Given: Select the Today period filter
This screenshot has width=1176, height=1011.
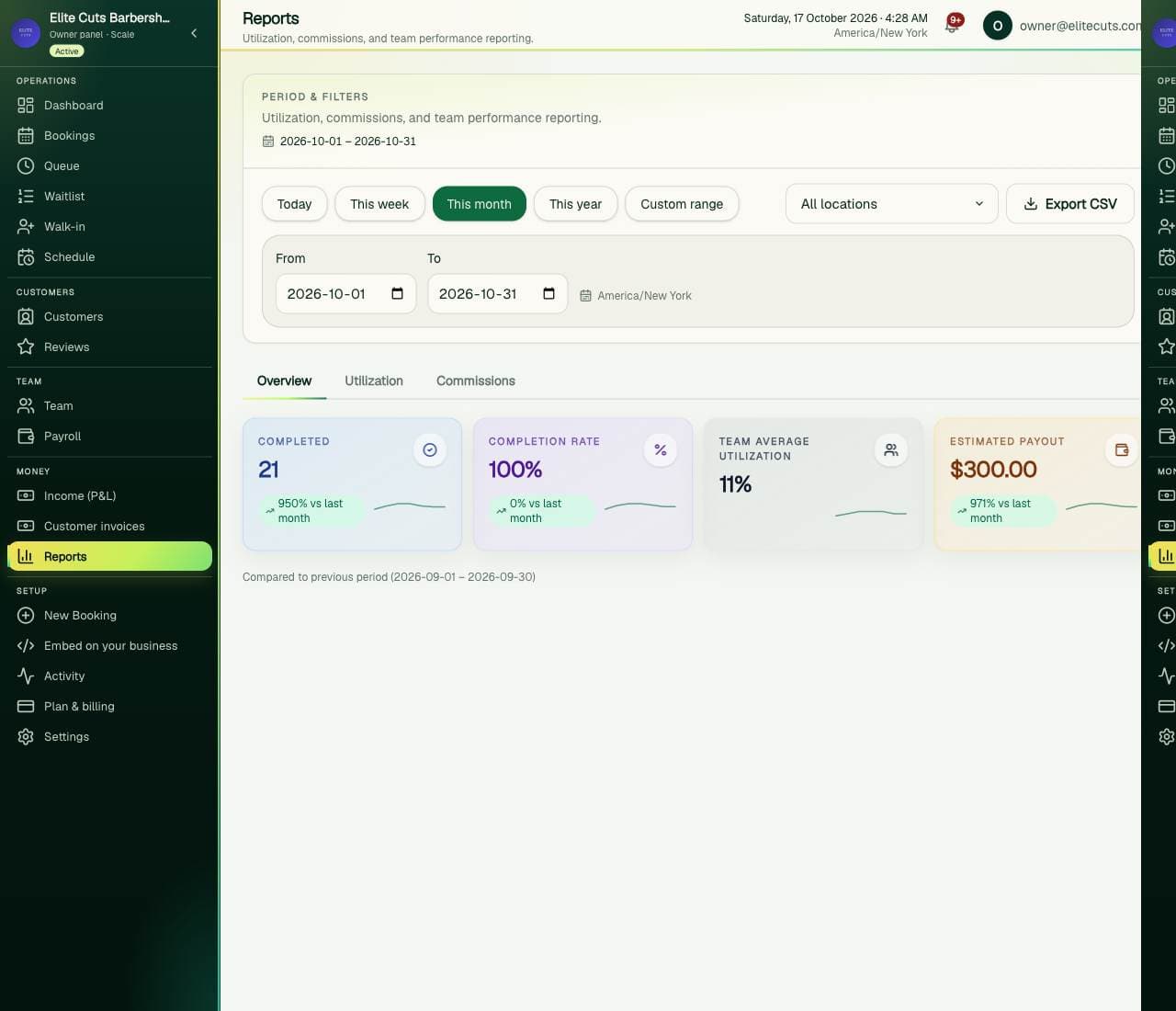Looking at the screenshot, I should (x=294, y=204).
